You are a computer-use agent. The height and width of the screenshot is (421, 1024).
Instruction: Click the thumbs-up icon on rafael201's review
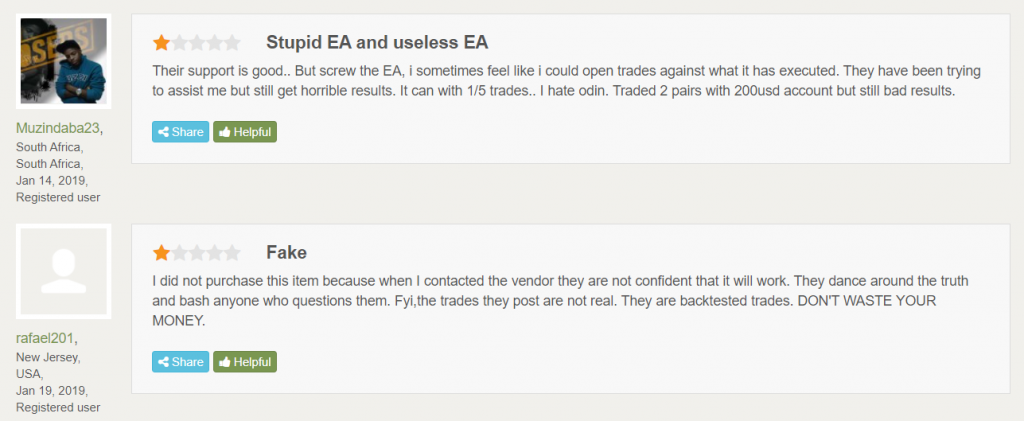pyautogui.click(x=225, y=361)
